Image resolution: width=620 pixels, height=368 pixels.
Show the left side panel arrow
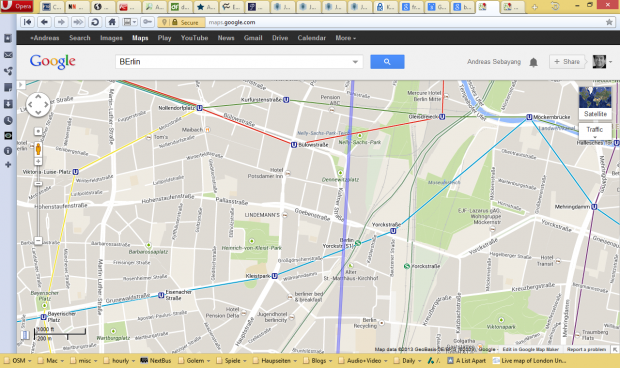click(21, 85)
